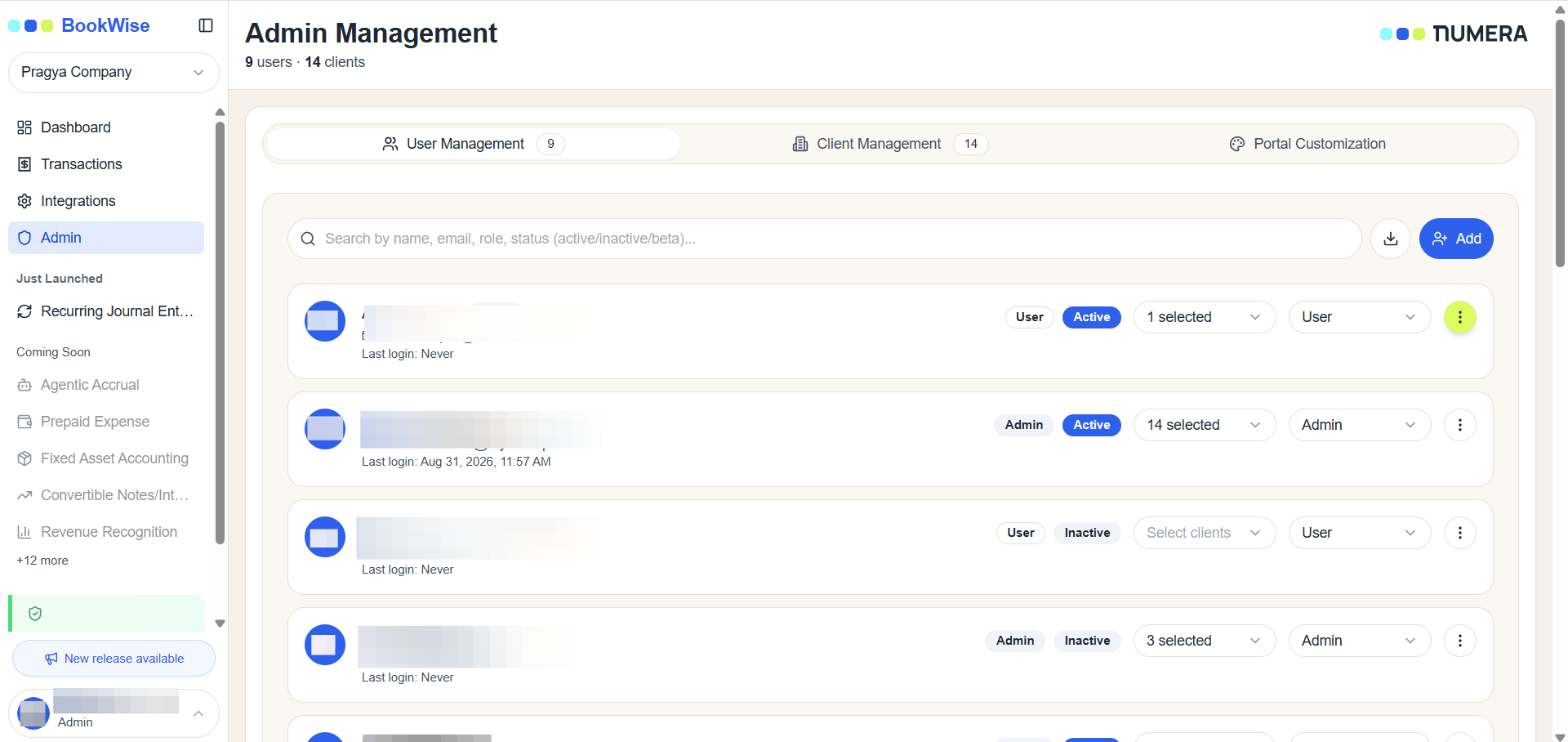Click 'Last login: Aug 31, 2026' text
Image resolution: width=1568 pixels, height=742 pixels.
(457, 462)
